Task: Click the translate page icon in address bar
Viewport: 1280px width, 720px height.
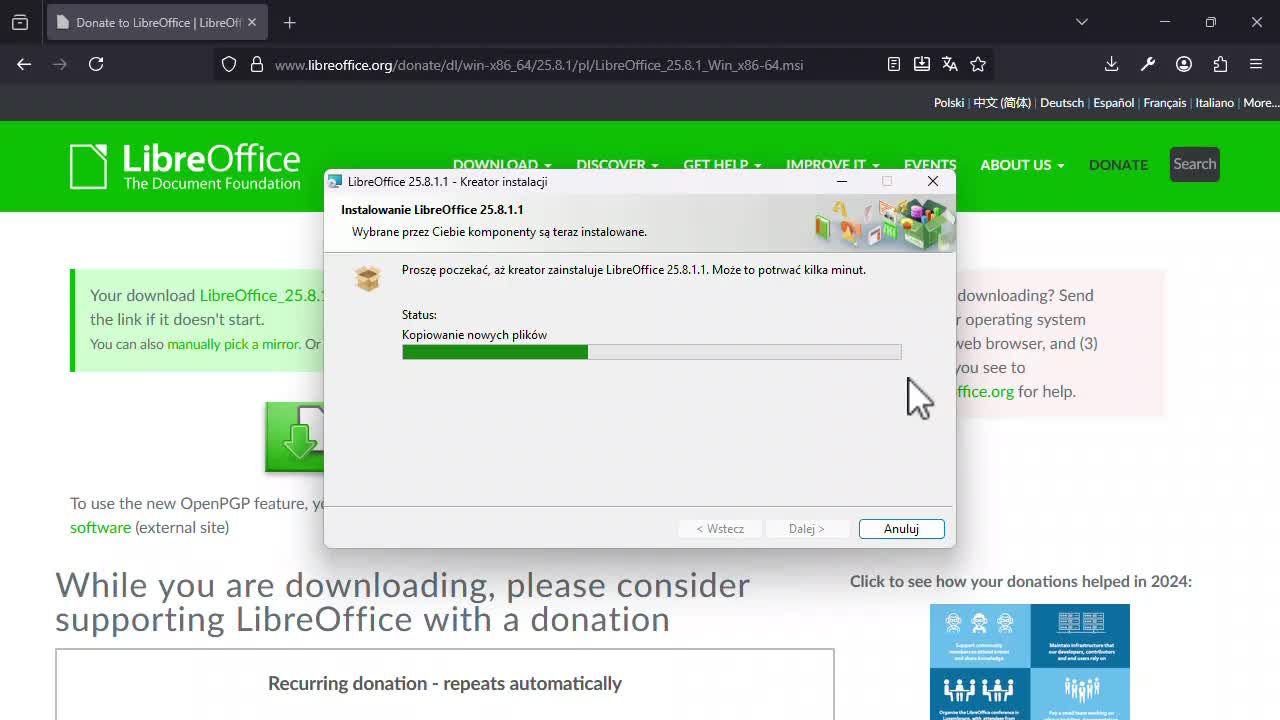Action: (950, 64)
